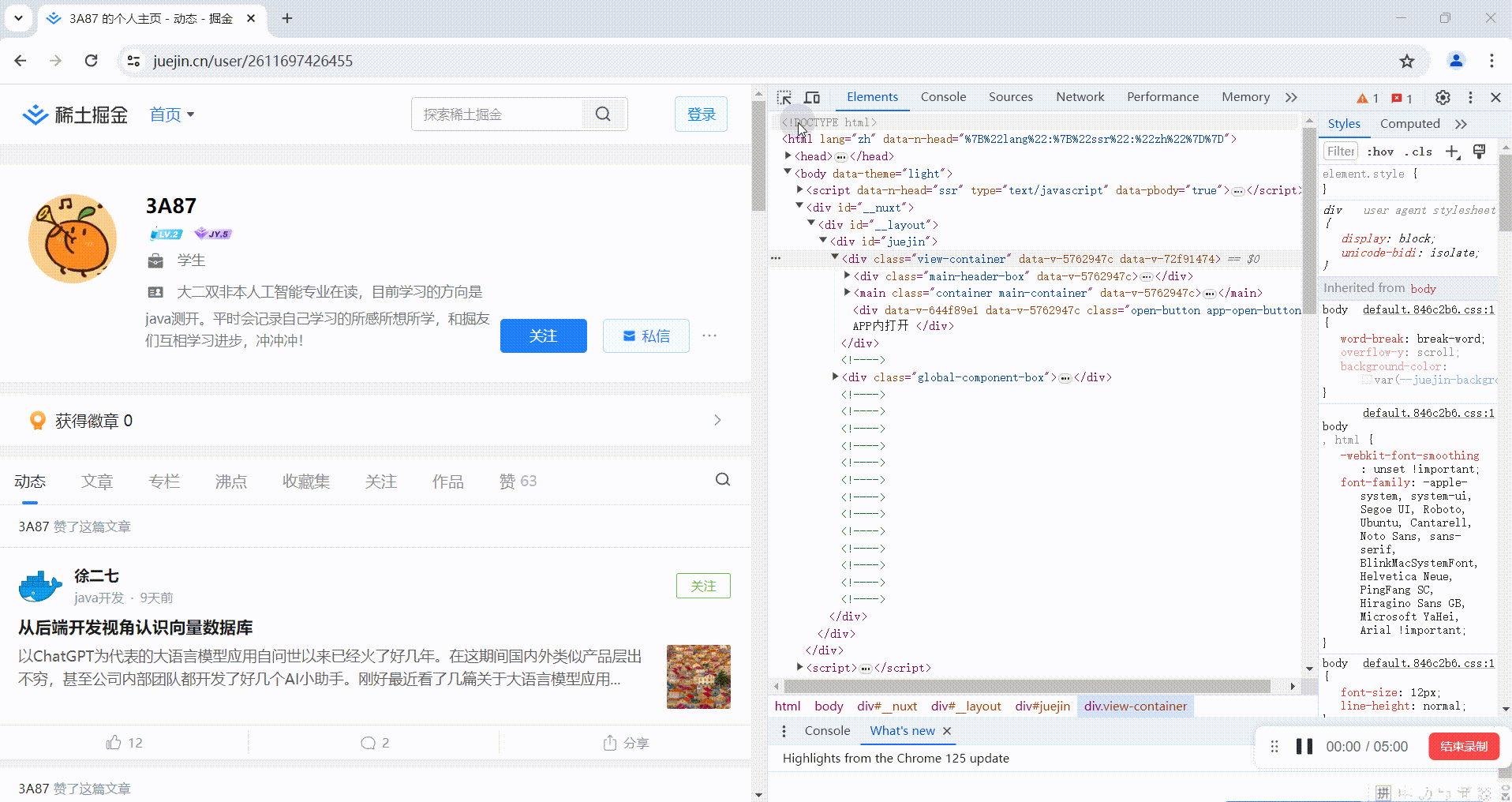Image resolution: width=1512 pixels, height=802 pixels.
Task: Open the Chrome profile icon
Action: point(1456,61)
